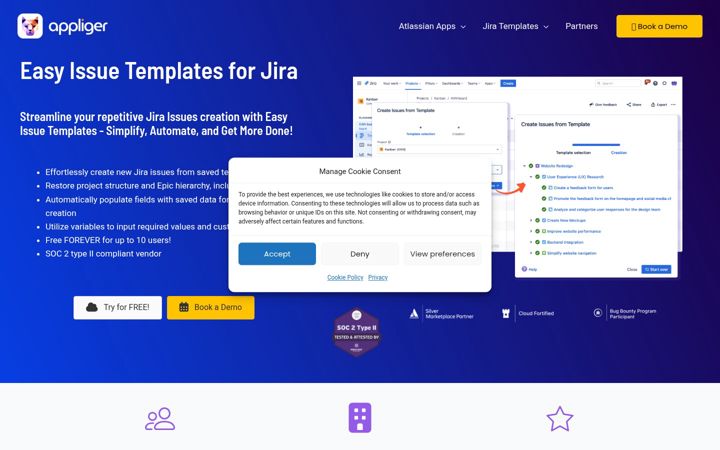
Task: Open the Privacy link in consent dialog
Action: click(x=378, y=277)
